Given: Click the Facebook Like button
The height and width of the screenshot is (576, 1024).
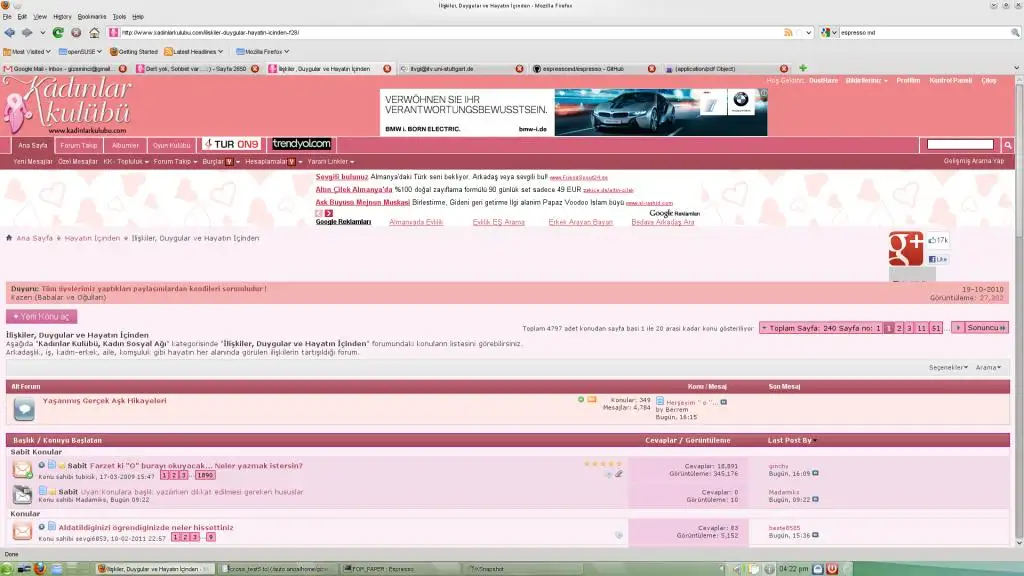Looking at the screenshot, I should [x=938, y=259].
